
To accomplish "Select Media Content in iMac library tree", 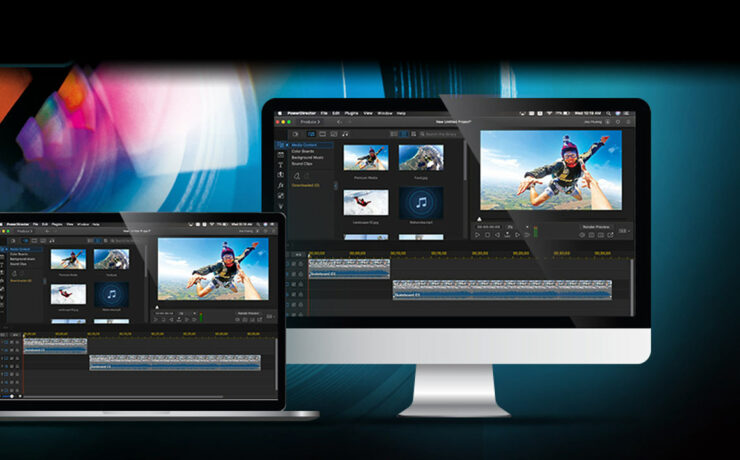I will click(304, 145).
